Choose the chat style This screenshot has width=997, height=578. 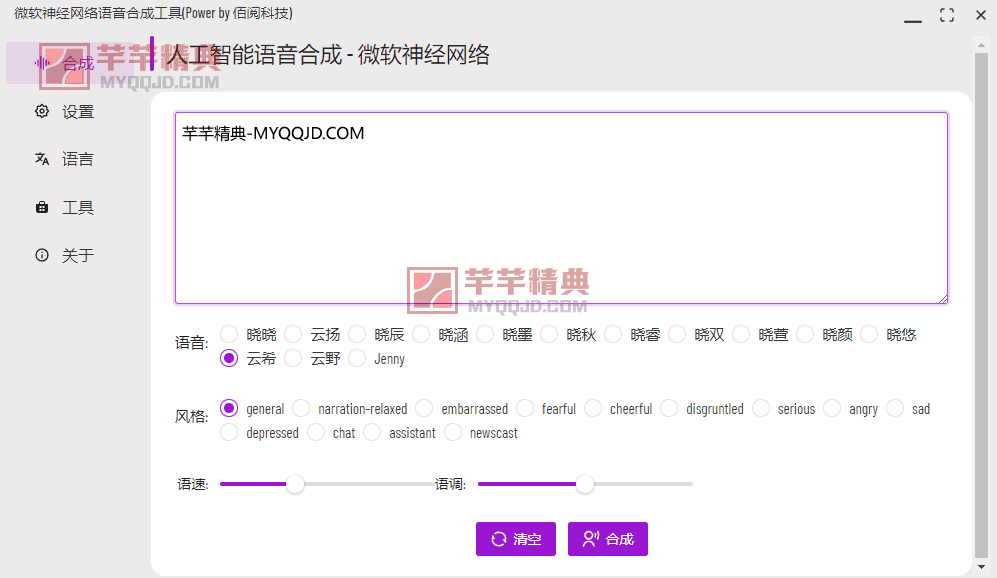click(x=316, y=432)
